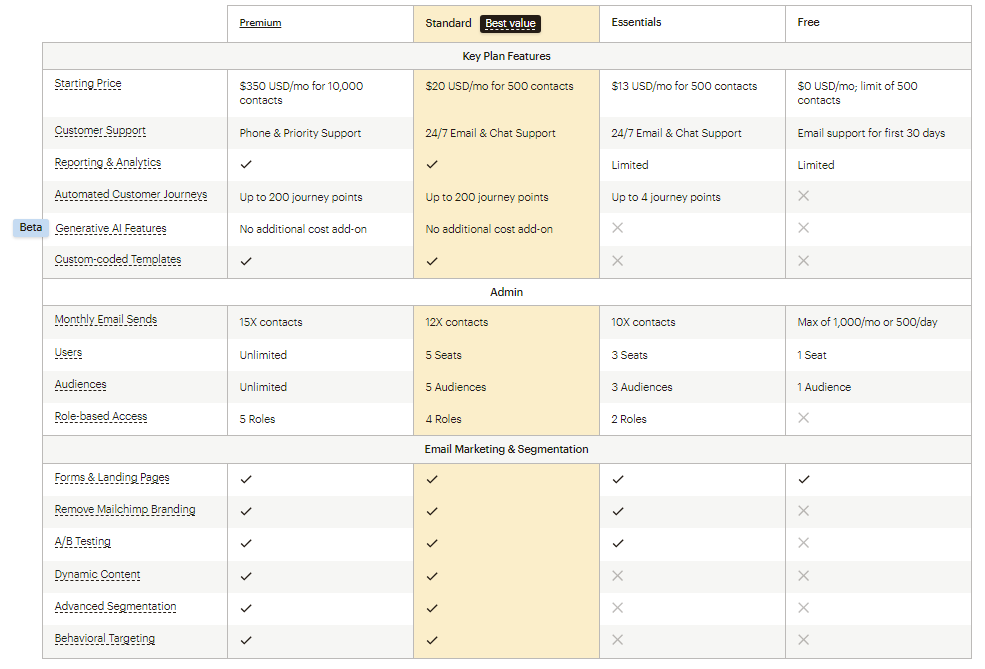The height and width of the screenshot is (669, 985).
Task: Click the Reporting & Analytics link
Action: point(107,162)
